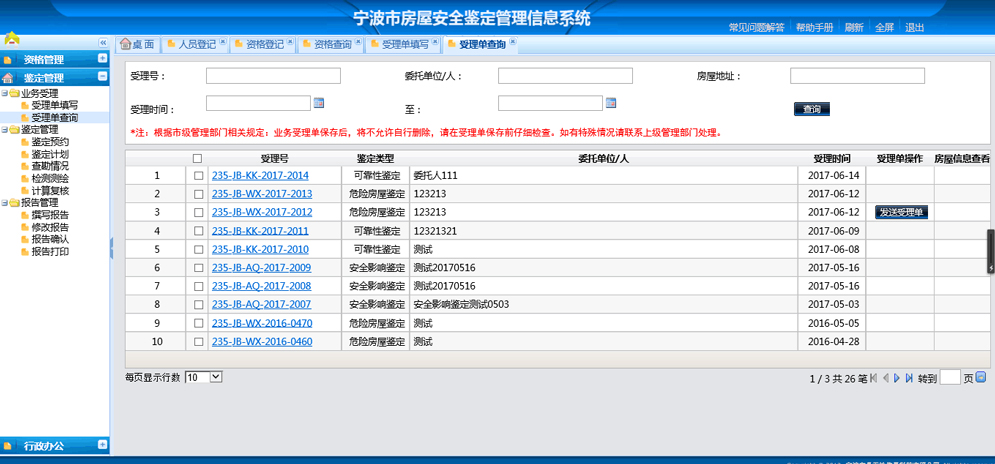Open record link 235-JB-WX-2017-2013
The width and height of the screenshot is (995, 464).
coord(261,194)
